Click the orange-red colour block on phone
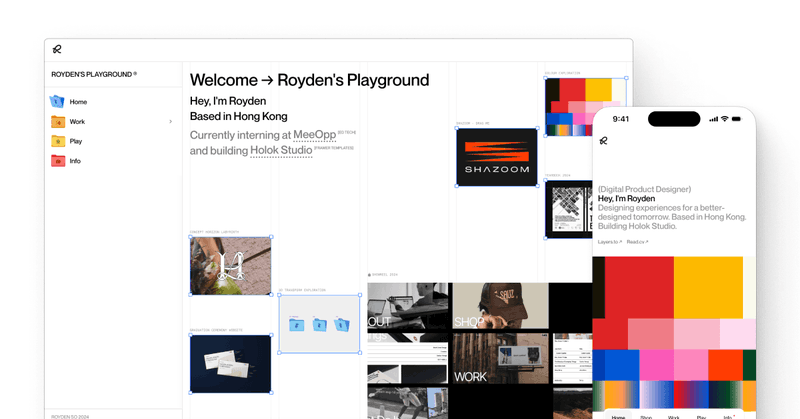The image size is (800, 419). click(x=725, y=365)
